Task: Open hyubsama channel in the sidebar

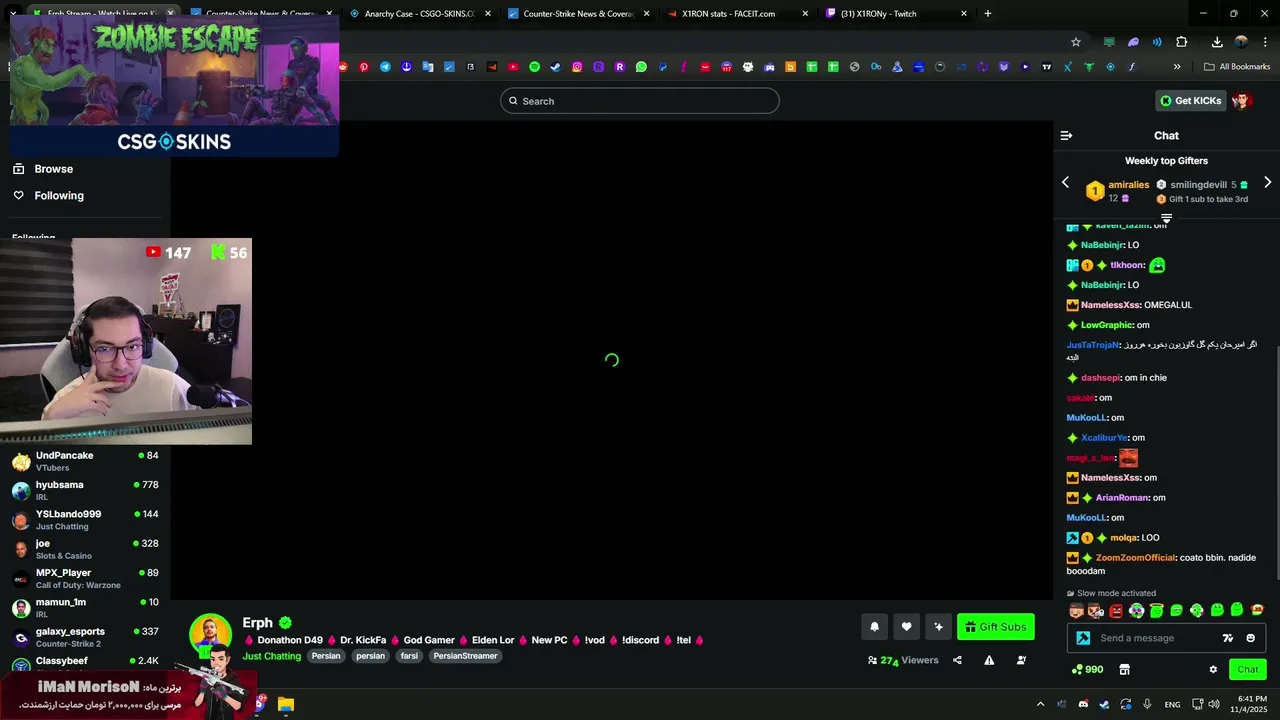Action: pyautogui.click(x=85, y=490)
